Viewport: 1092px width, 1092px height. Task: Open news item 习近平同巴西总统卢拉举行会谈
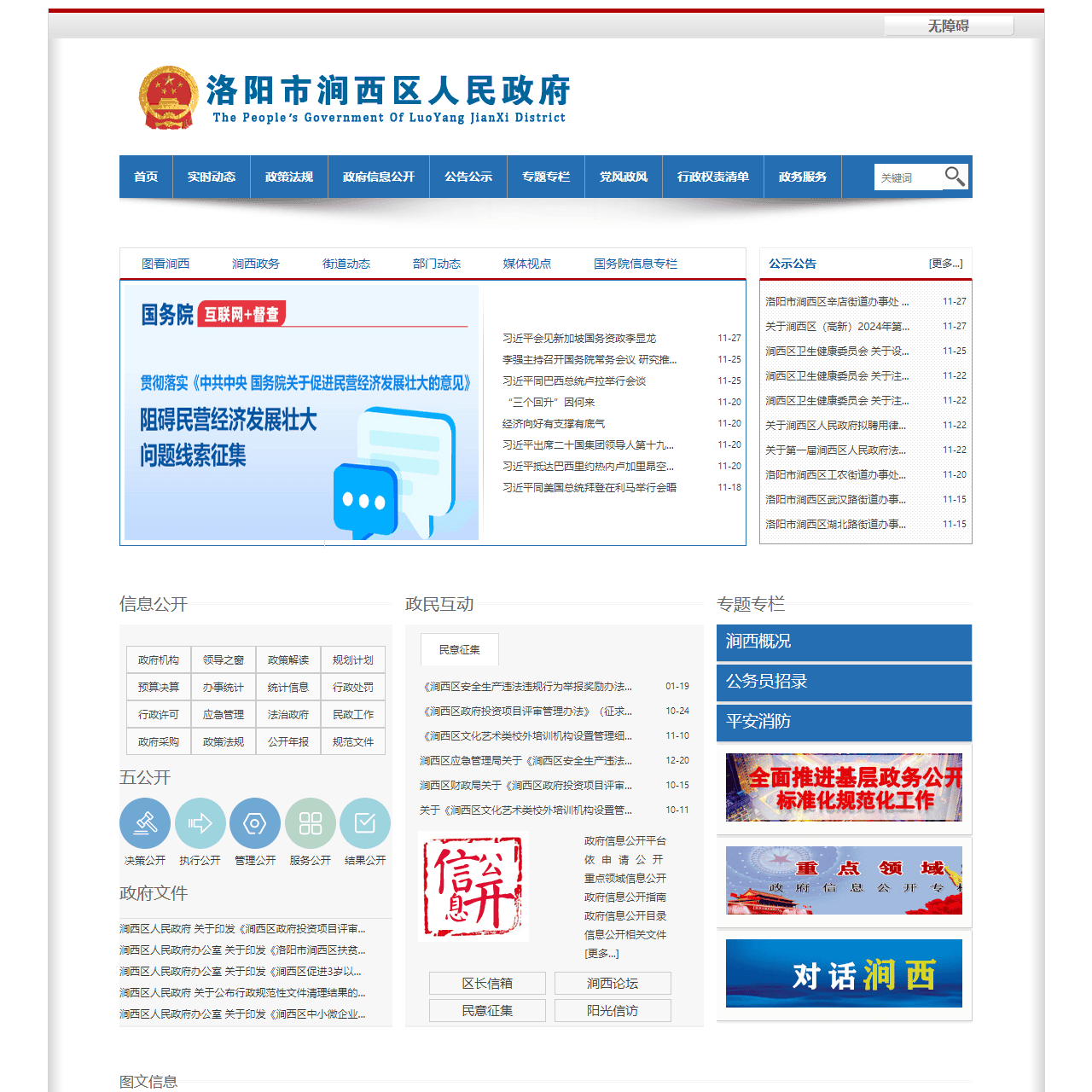click(x=574, y=381)
